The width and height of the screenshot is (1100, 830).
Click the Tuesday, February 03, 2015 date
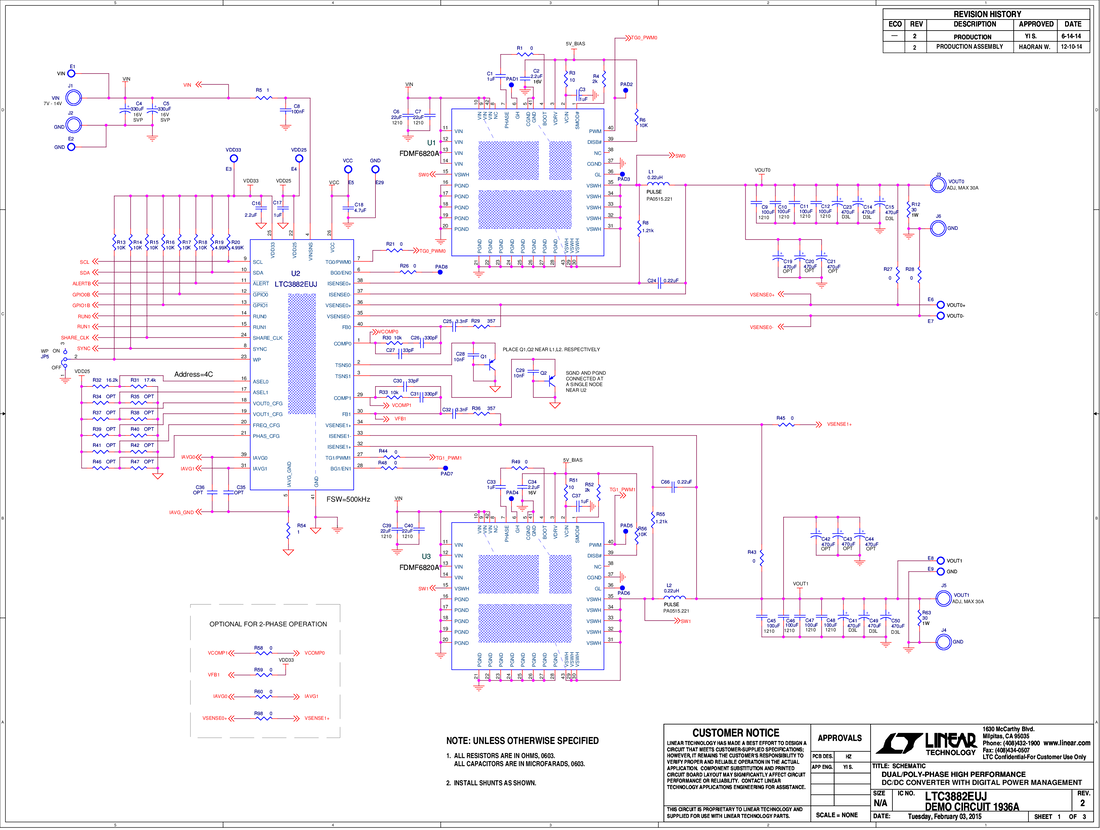coord(945,817)
